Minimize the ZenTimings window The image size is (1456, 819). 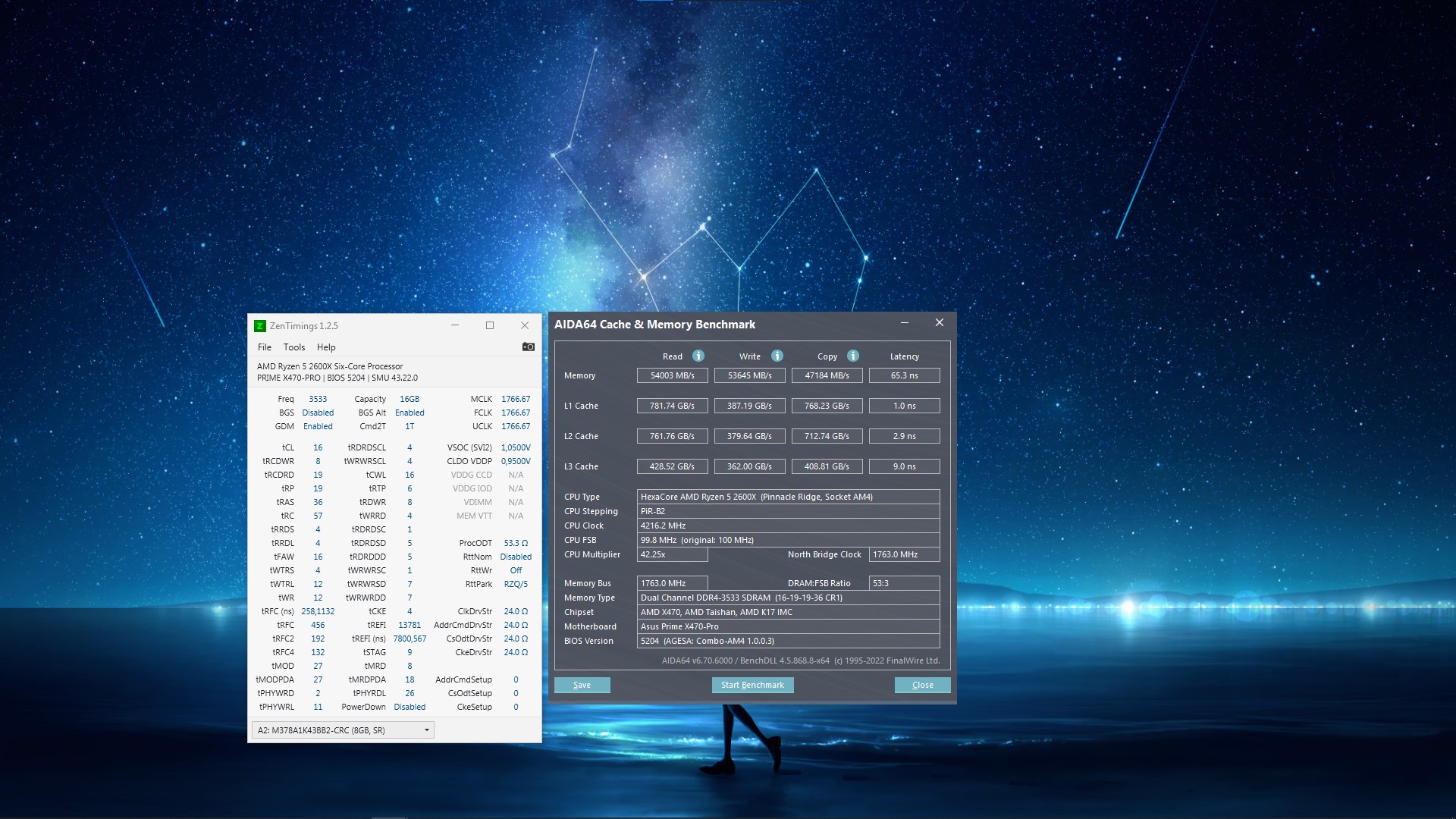pyautogui.click(x=455, y=325)
